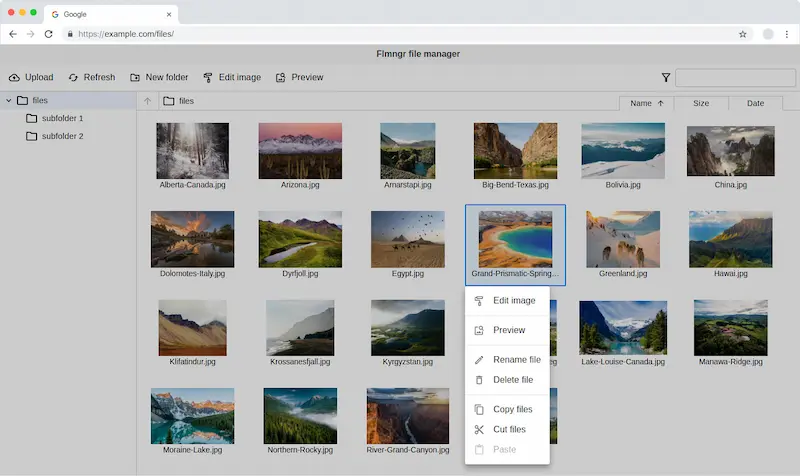Collapse the files tree node chevron
The image size is (800, 476).
click(9, 101)
